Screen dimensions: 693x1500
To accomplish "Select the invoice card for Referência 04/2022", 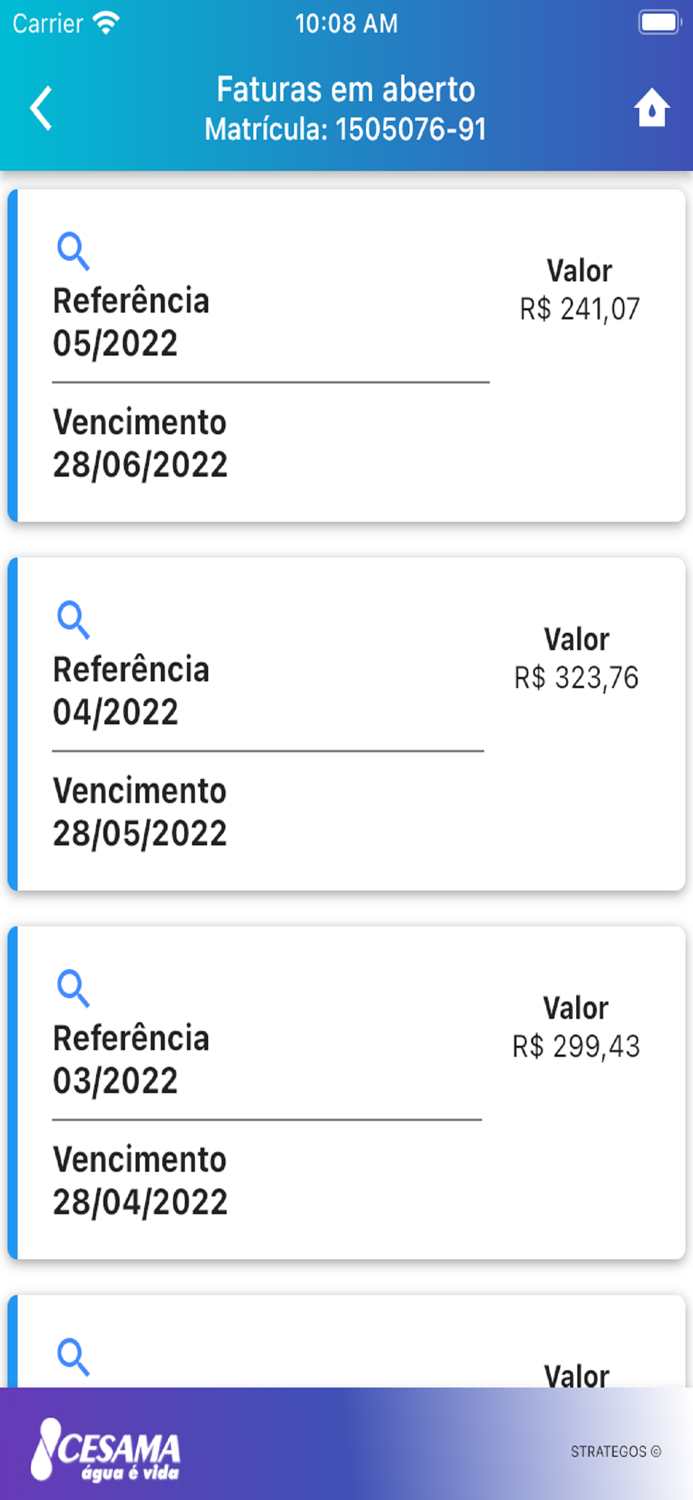I will (x=346, y=724).
